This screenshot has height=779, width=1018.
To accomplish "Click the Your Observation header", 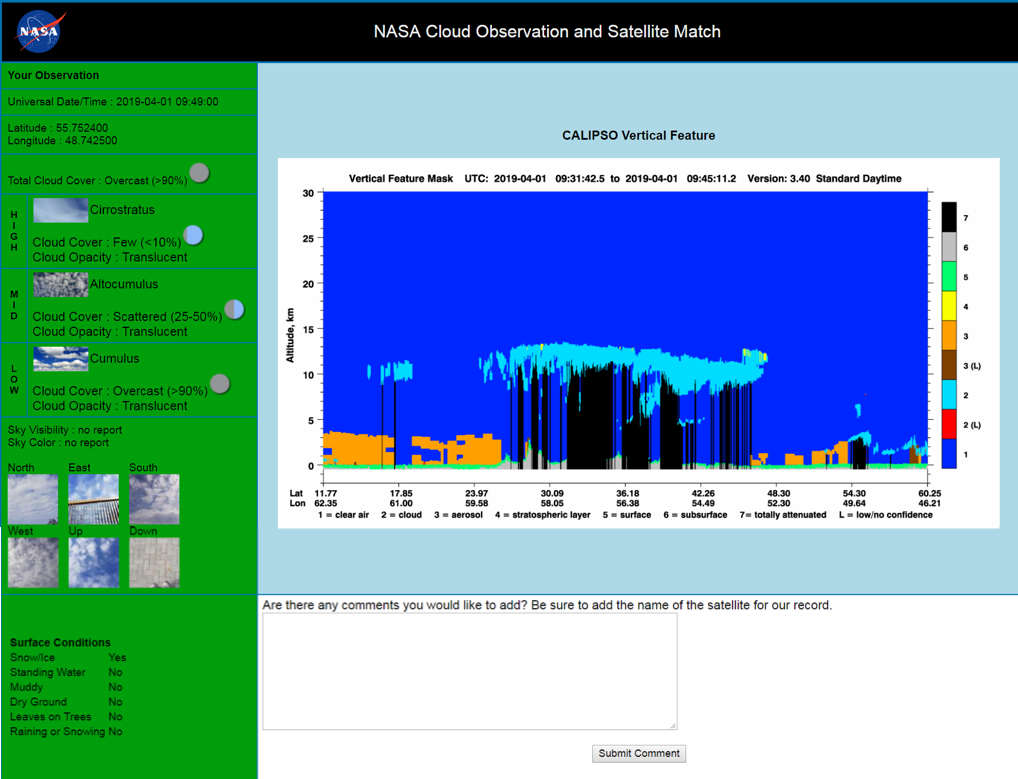I will pyautogui.click(x=53, y=75).
